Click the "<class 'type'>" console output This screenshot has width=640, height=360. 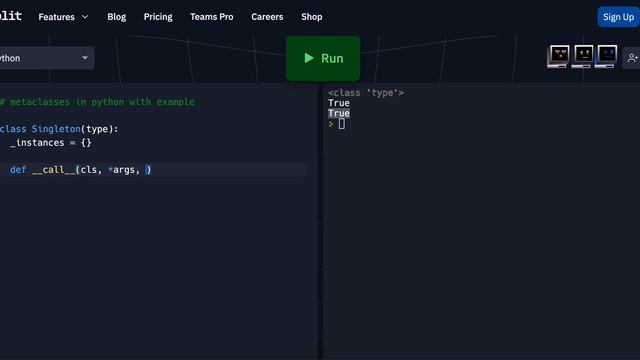[366, 93]
